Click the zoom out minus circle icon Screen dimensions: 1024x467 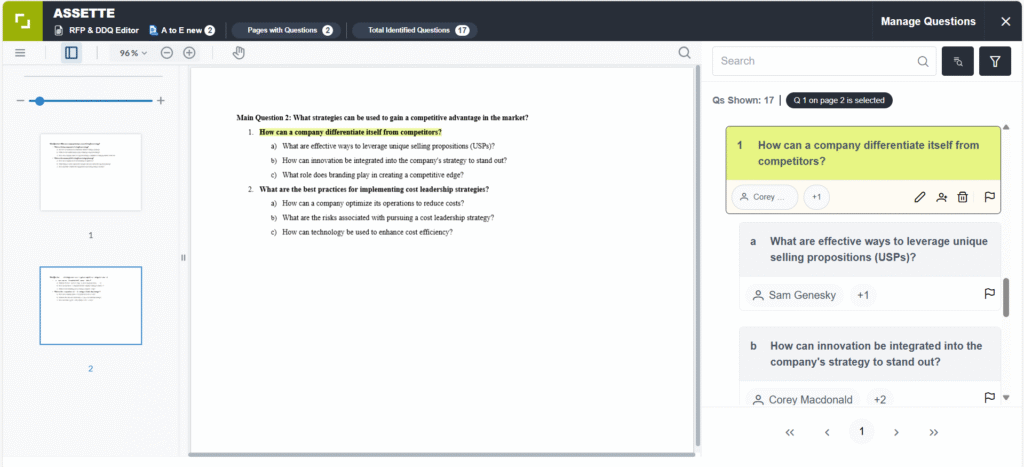(167, 53)
